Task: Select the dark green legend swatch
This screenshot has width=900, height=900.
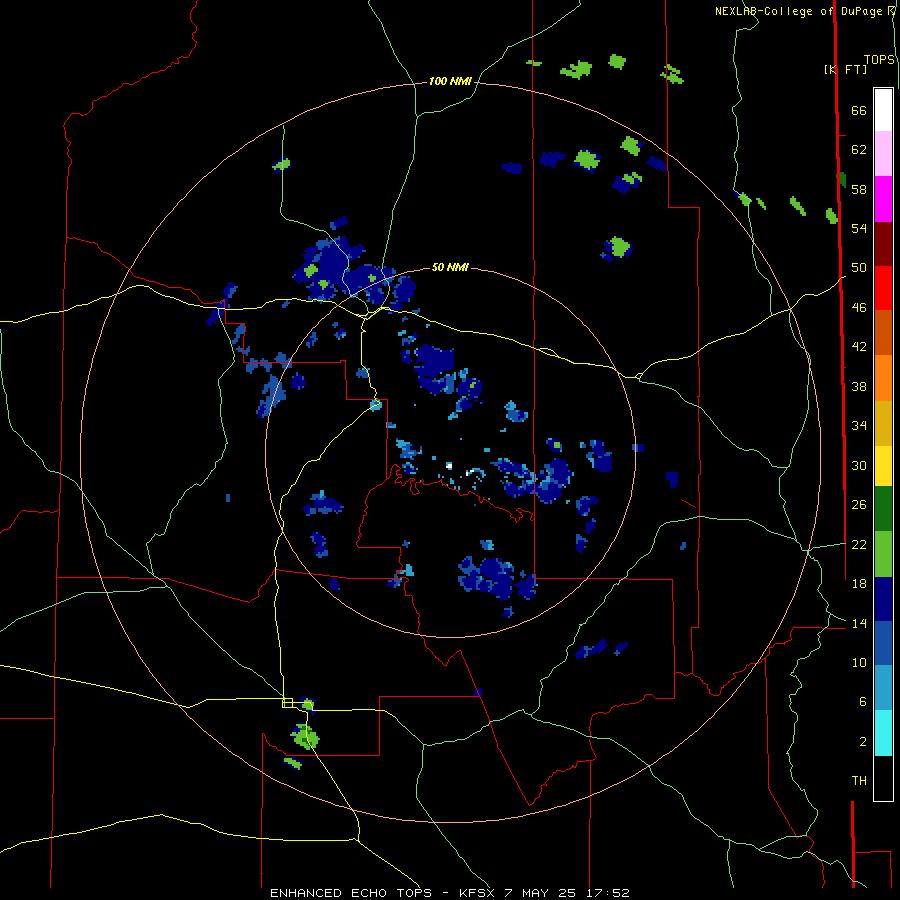Action: [x=883, y=509]
